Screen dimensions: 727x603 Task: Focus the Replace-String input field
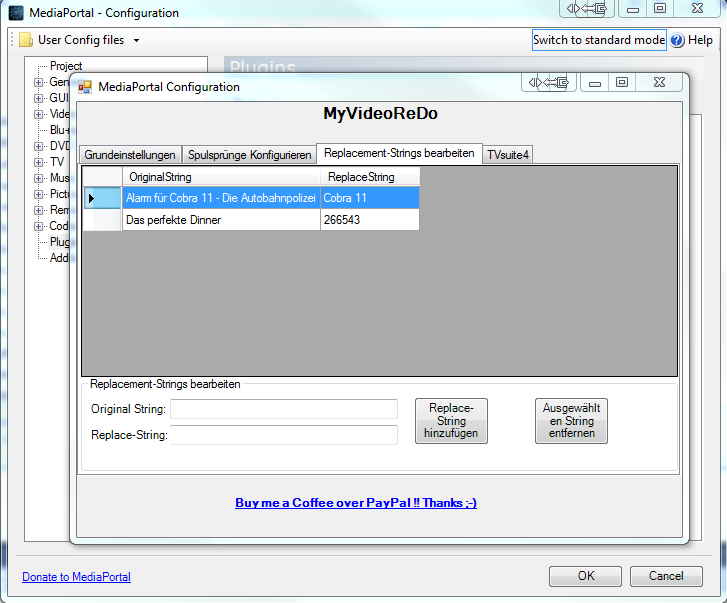[284, 435]
